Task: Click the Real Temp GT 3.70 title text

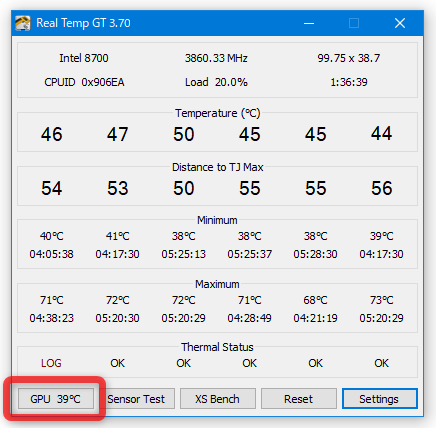Action: pyautogui.click(x=83, y=23)
